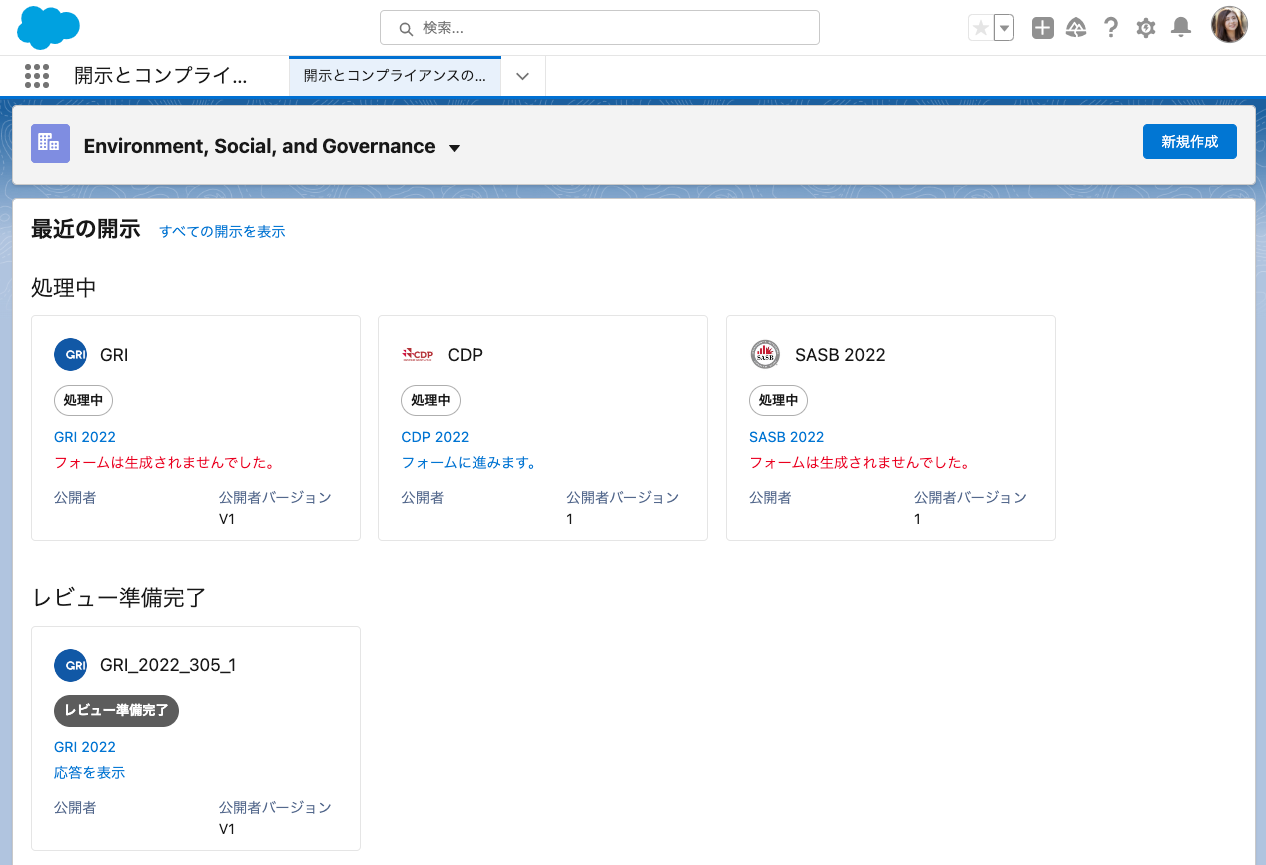Viewport: 1266px width, 865px height.
Task: Click the GRI logo on the GRI card
Action: [x=70, y=354]
